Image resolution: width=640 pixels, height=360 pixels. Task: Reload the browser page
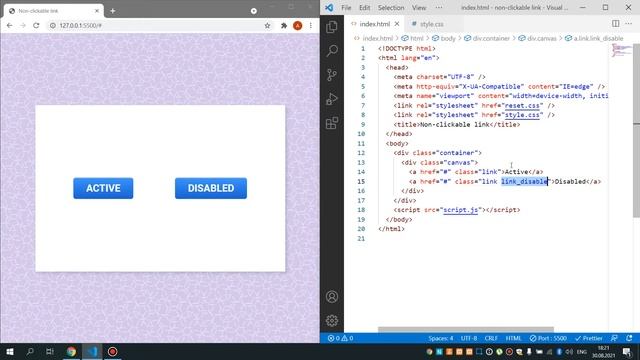36,25
